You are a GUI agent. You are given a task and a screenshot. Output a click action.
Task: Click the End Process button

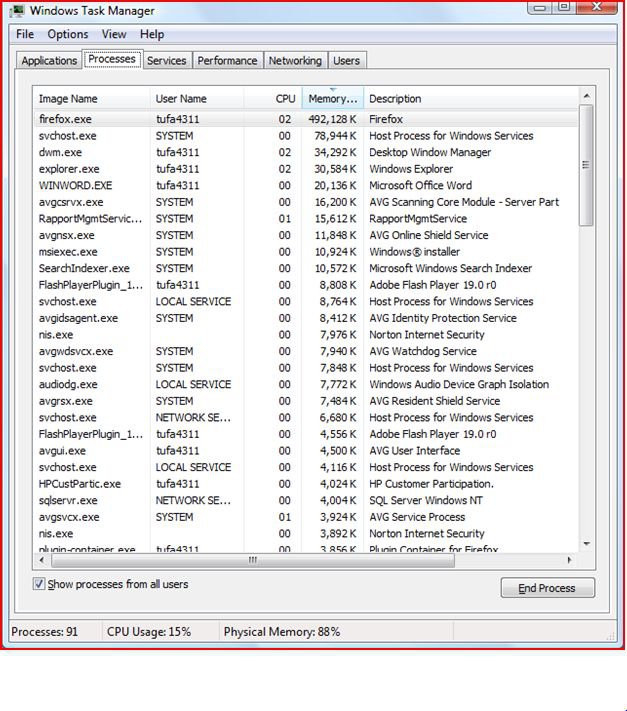click(547, 588)
